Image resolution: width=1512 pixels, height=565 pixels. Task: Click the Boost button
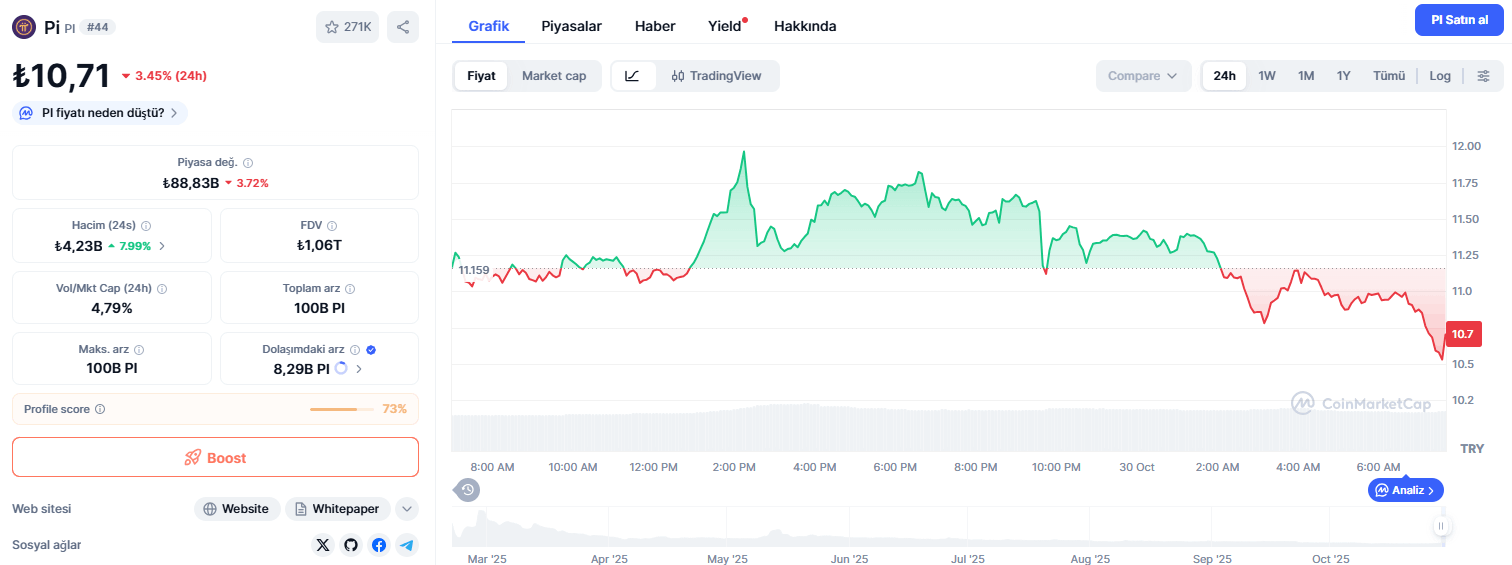tap(215, 457)
